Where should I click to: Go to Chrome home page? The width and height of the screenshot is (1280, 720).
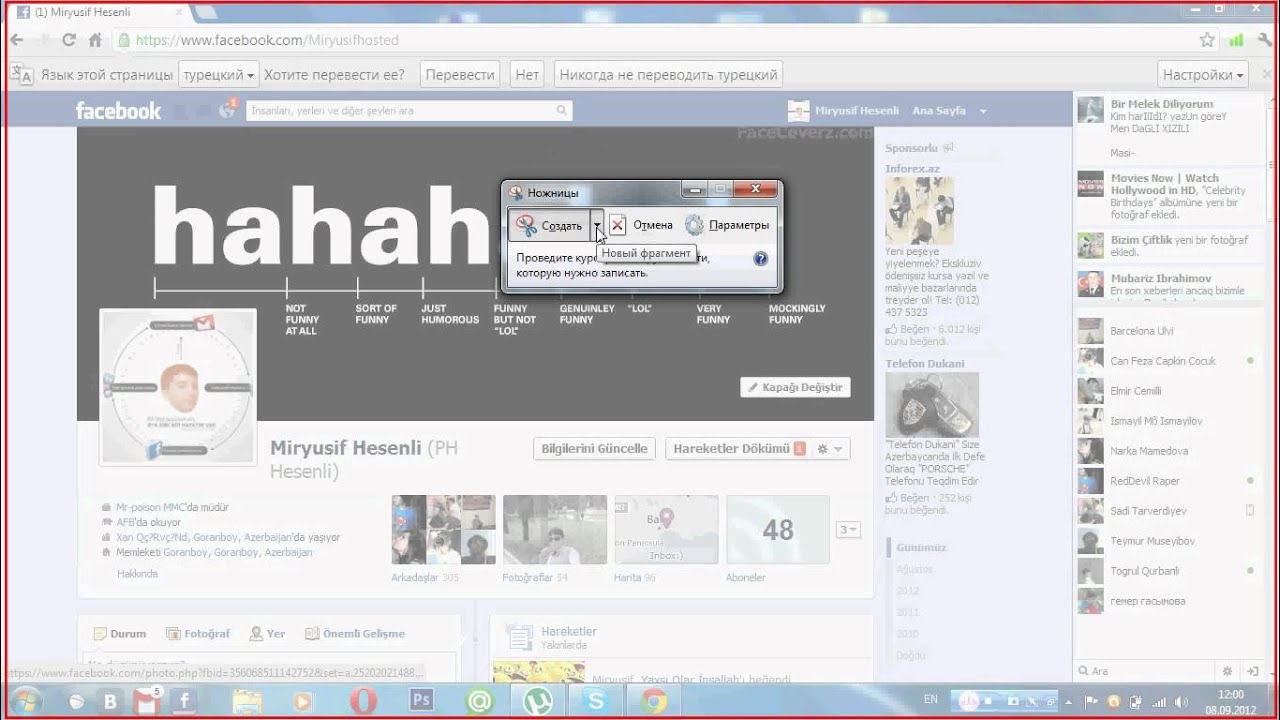click(95, 40)
